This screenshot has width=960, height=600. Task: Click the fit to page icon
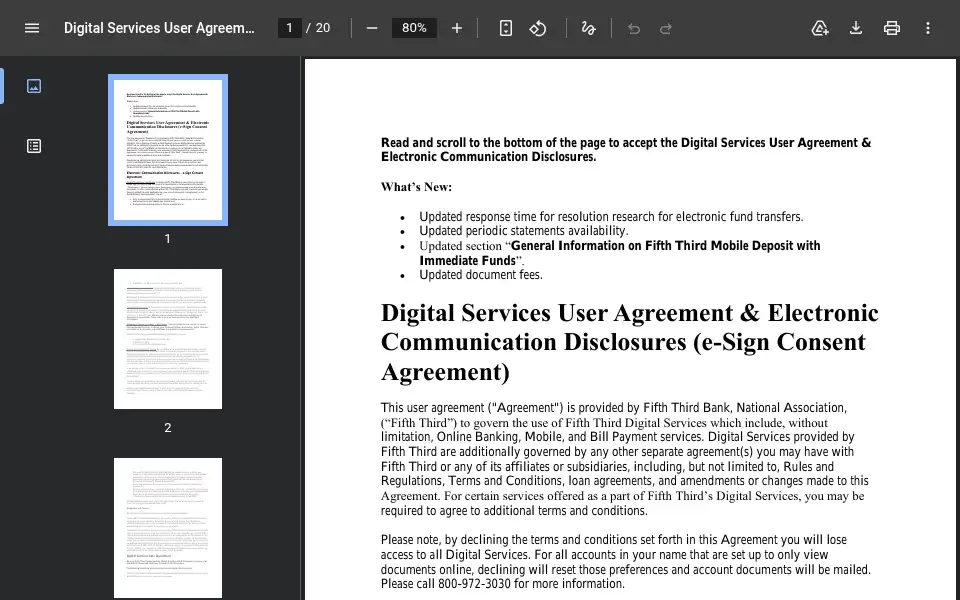(506, 28)
